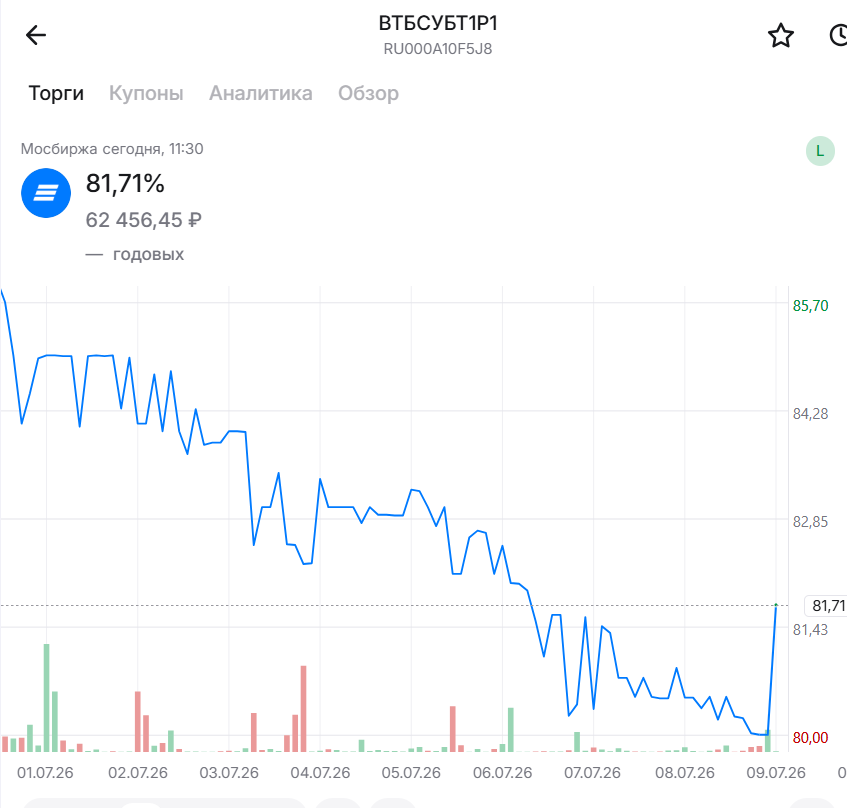The image size is (847, 808).
Task: Click the 81,71 price label on axis
Action: pyautogui.click(x=828, y=605)
